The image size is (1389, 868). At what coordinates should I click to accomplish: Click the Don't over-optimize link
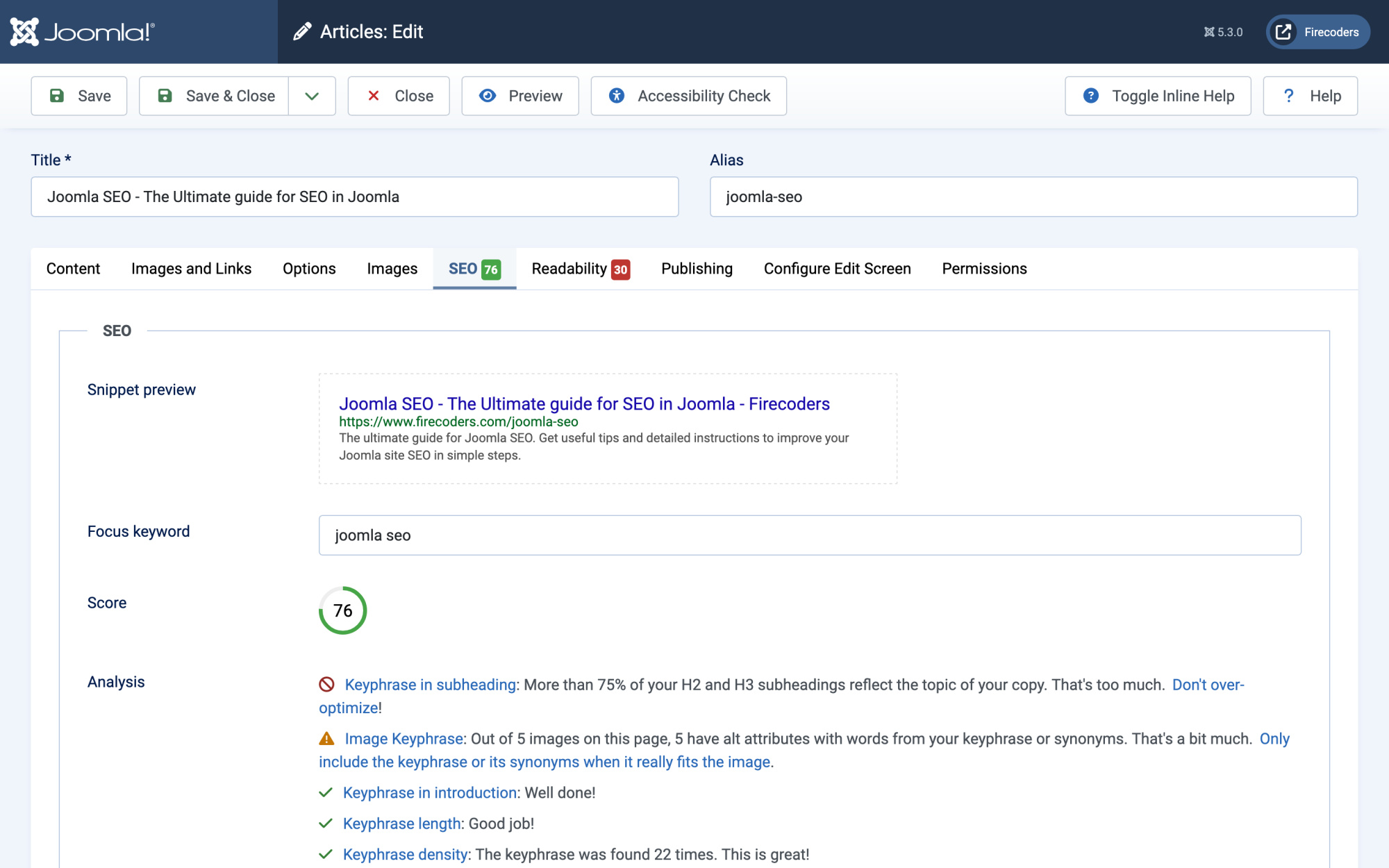tap(1208, 685)
